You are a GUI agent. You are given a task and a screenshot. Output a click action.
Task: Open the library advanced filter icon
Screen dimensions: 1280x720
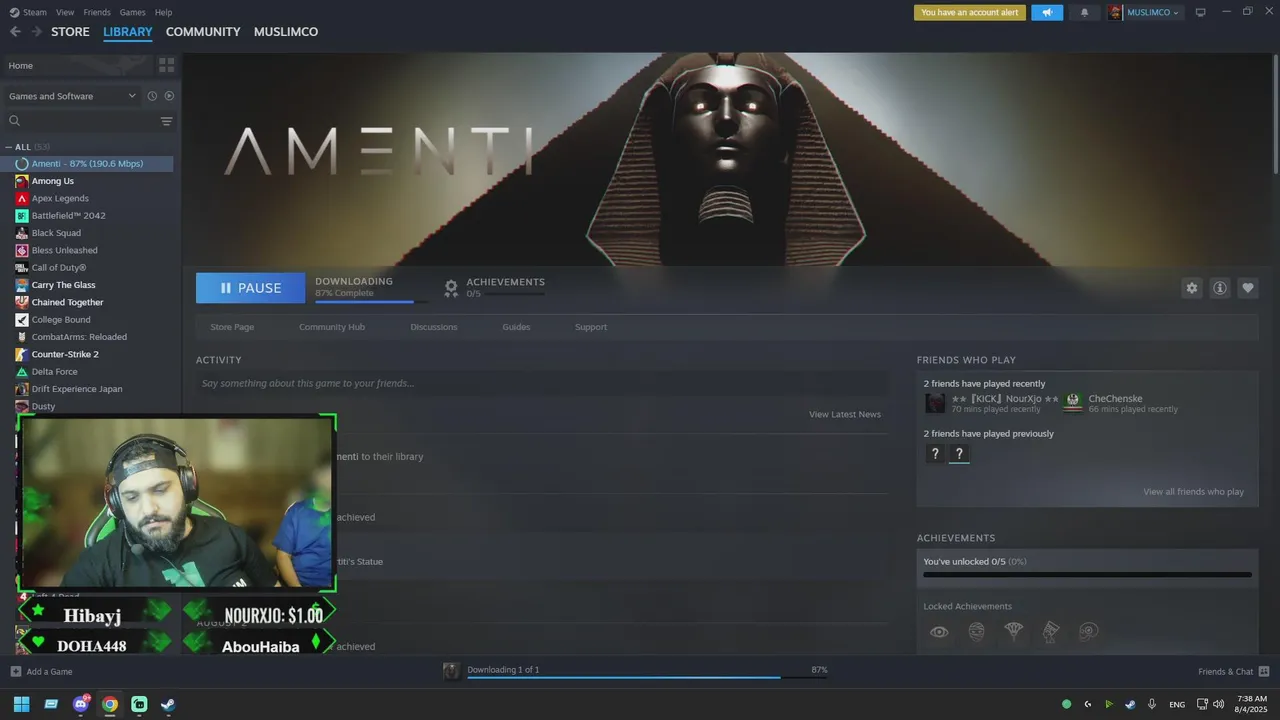click(x=166, y=121)
